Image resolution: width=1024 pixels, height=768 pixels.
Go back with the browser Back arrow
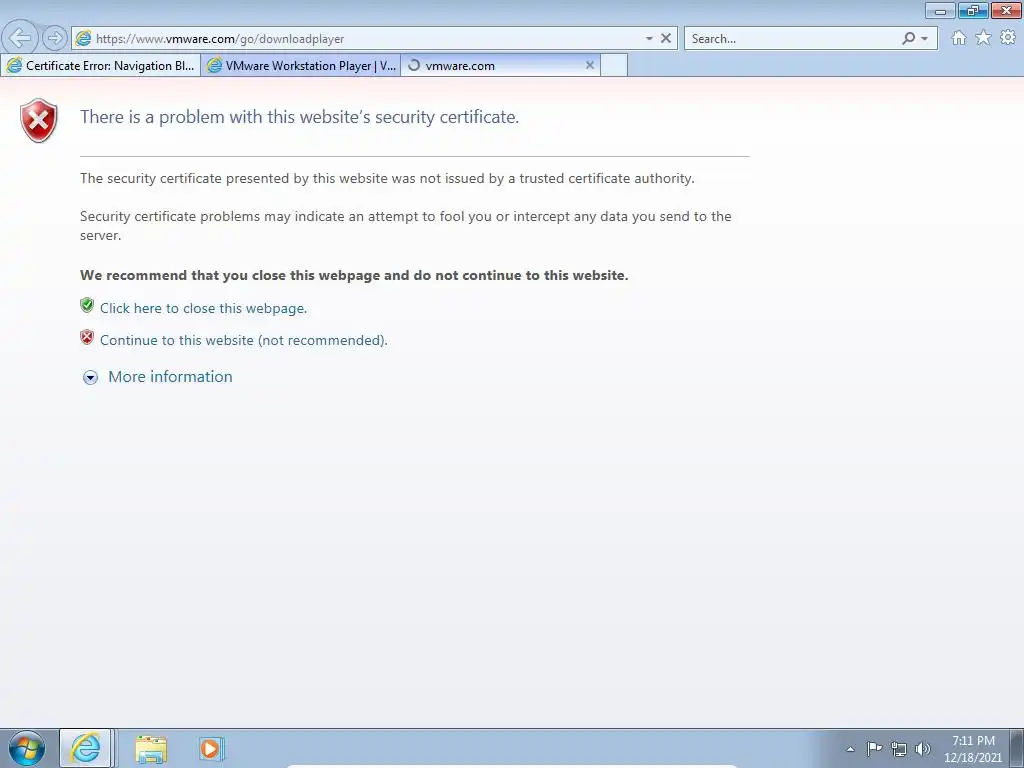tap(20, 38)
